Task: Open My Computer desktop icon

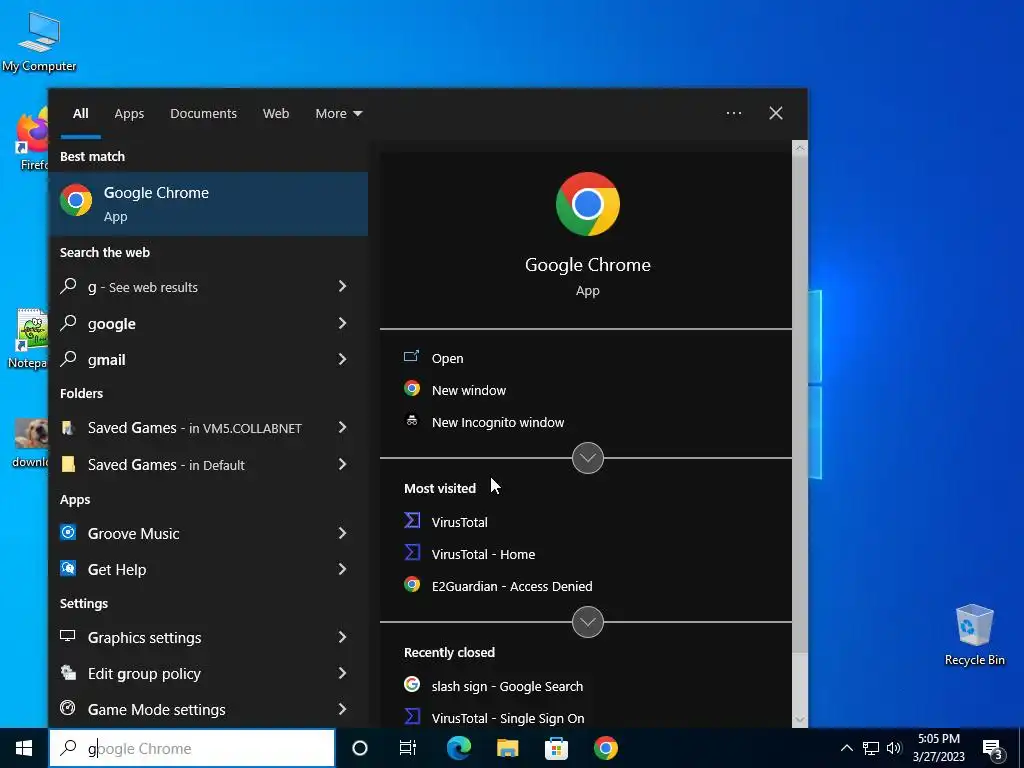Action: [39, 40]
